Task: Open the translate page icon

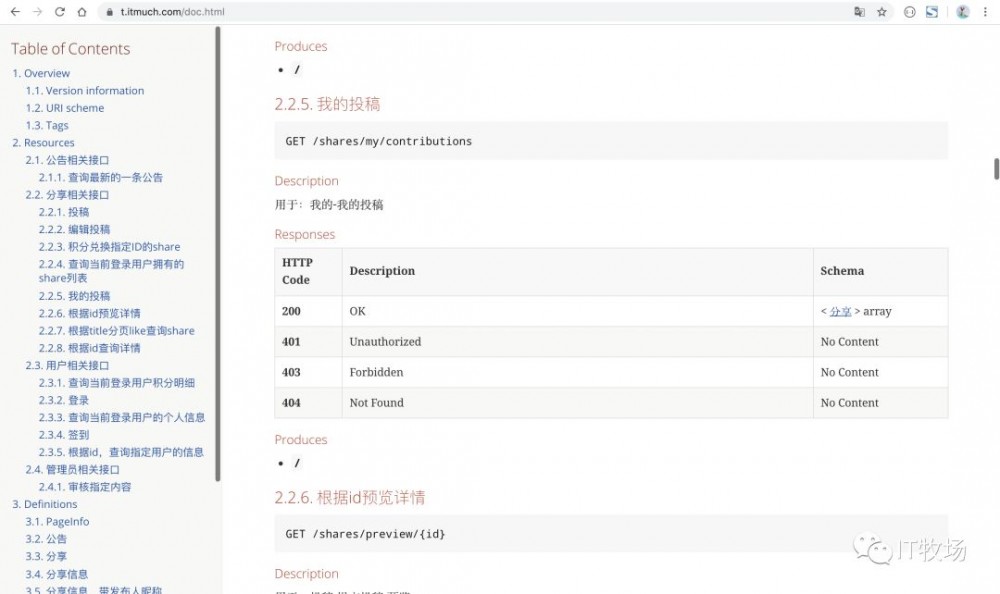Action: point(860,11)
